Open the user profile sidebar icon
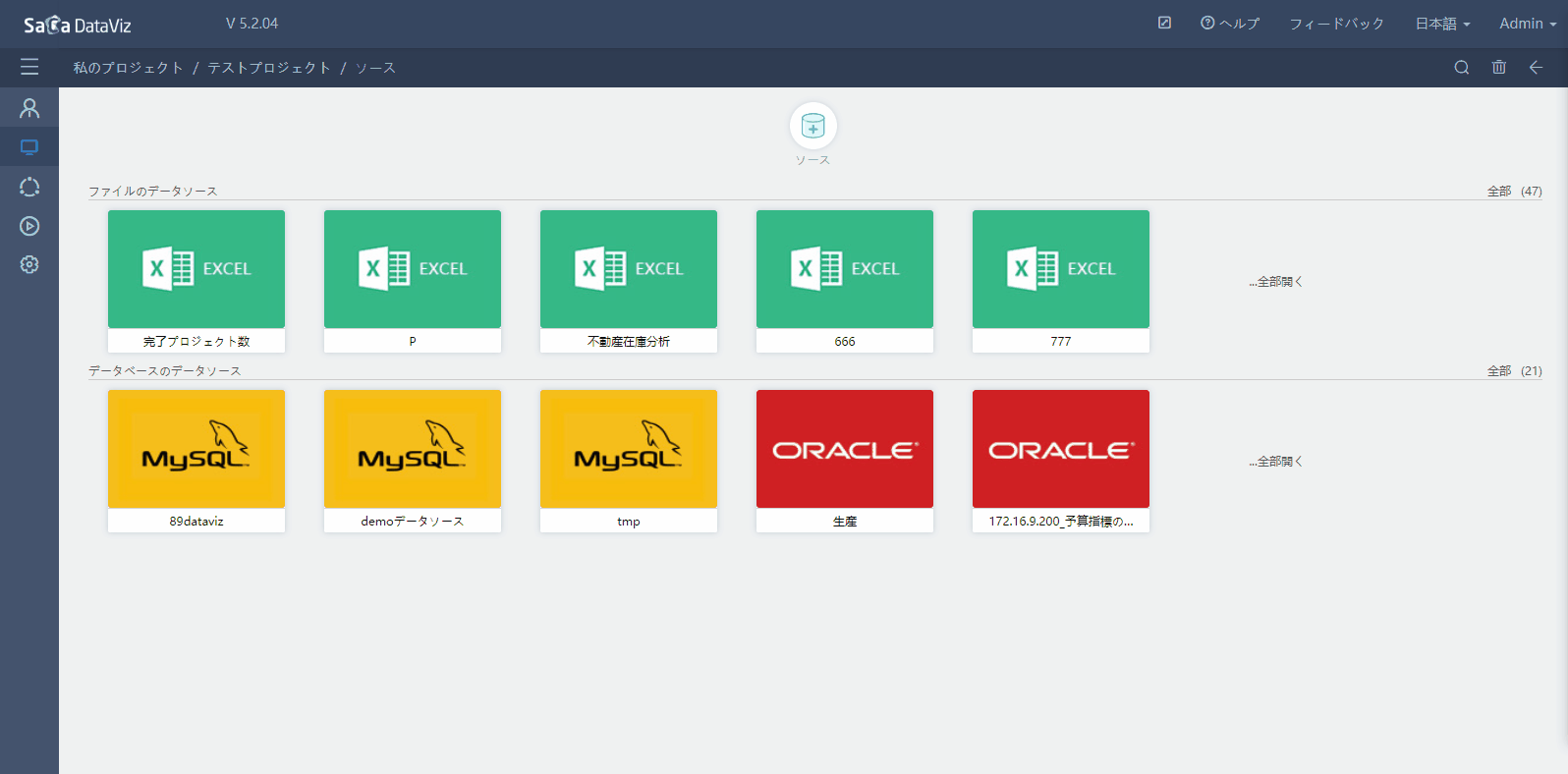 (x=29, y=108)
